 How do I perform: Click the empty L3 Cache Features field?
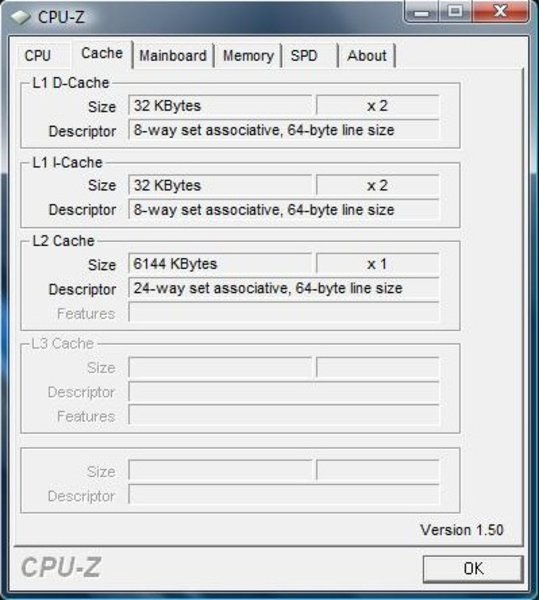(283, 416)
